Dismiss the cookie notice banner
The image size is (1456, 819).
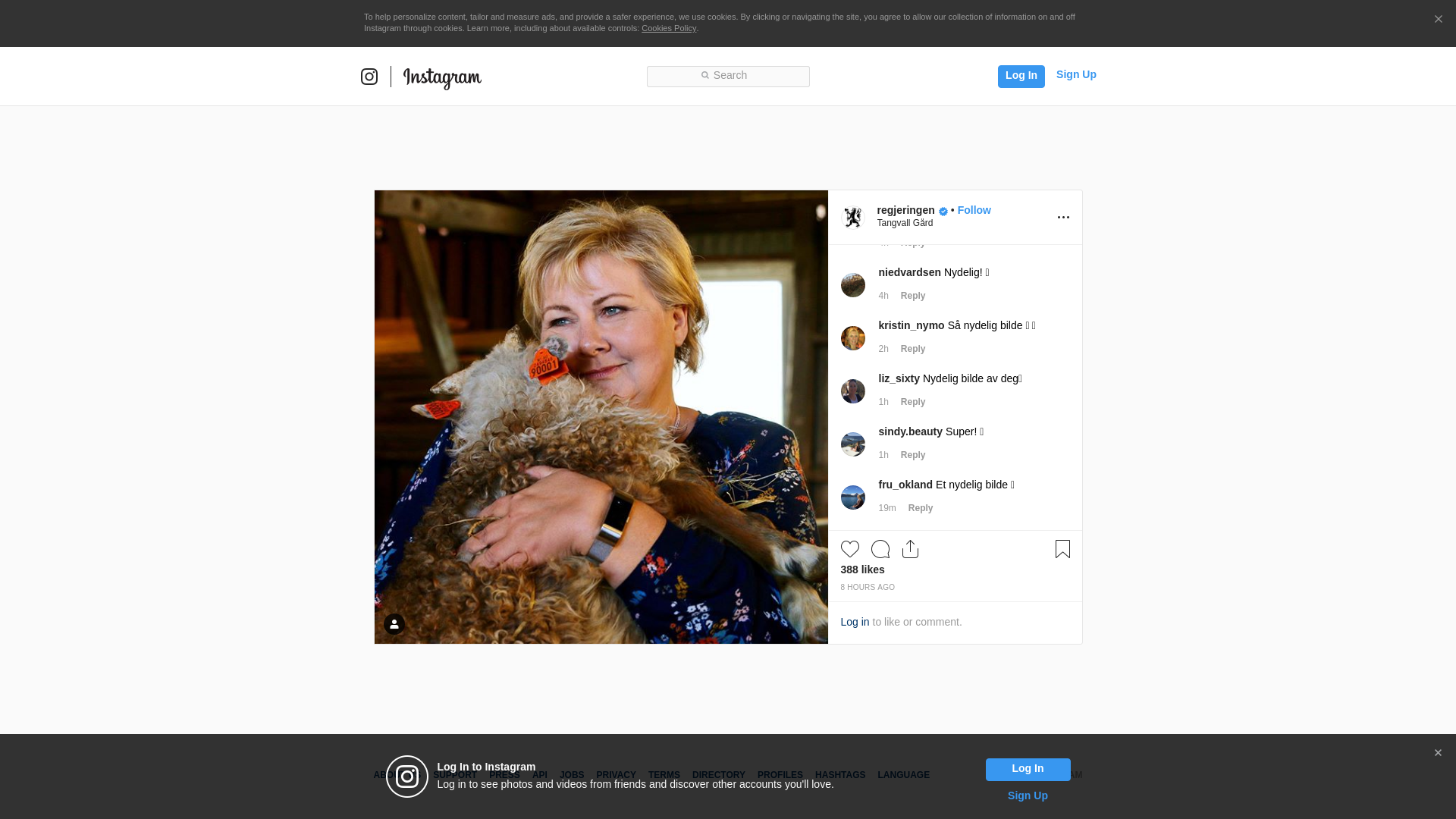[x=1438, y=20]
